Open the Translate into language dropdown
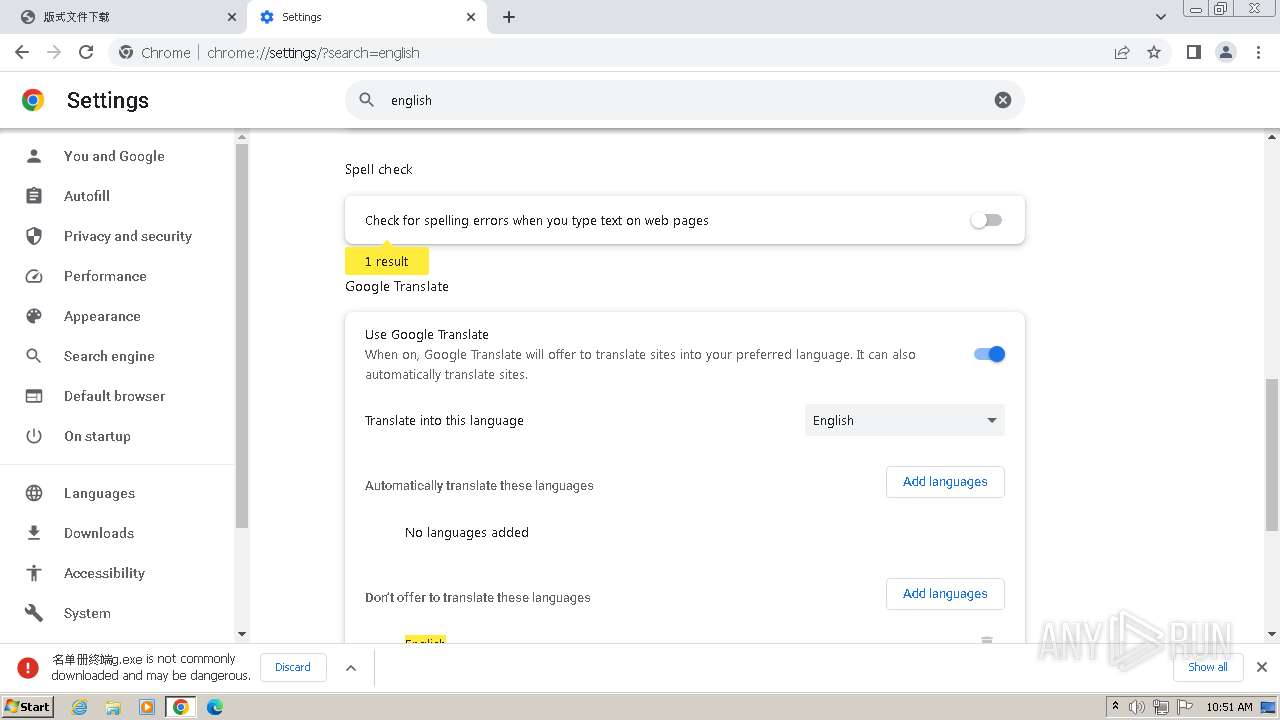The width and height of the screenshot is (1280, 720). (x=904, y=420)
